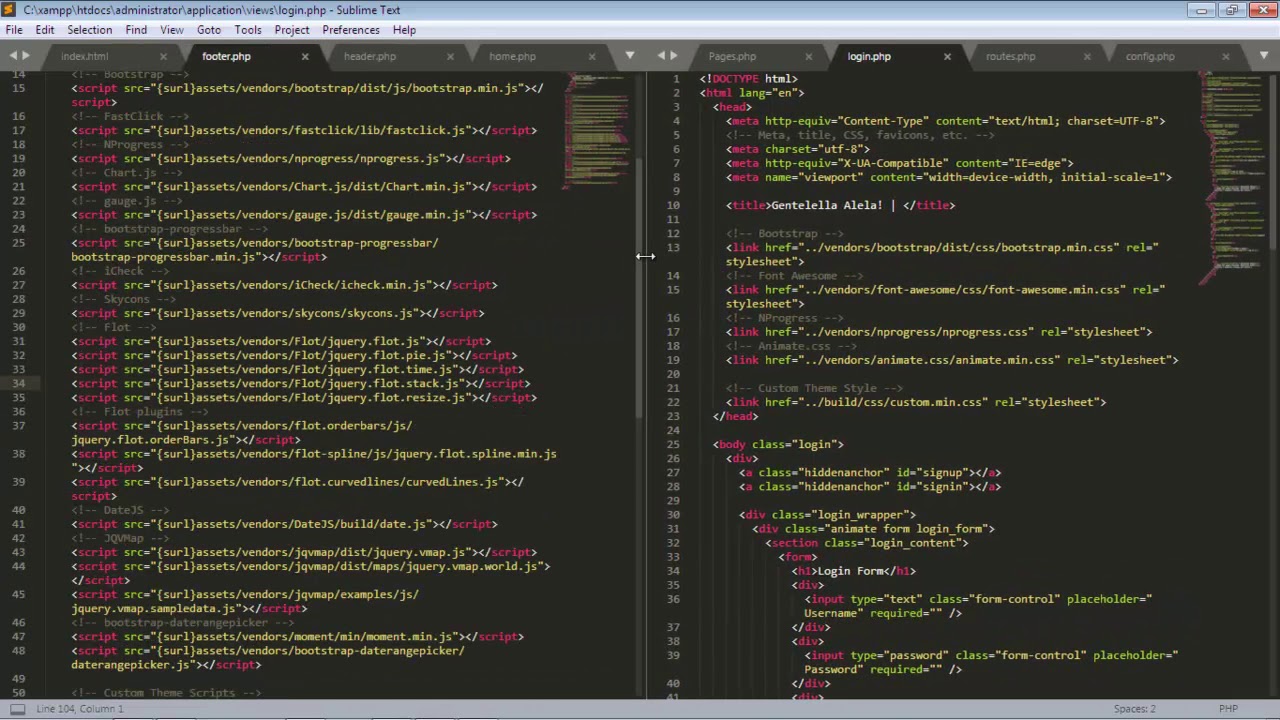Click 'Line 104, Column 1' in status bar
Viewport: 1280px width, 720px height.
pyautogui.click(x=80, y=709)
